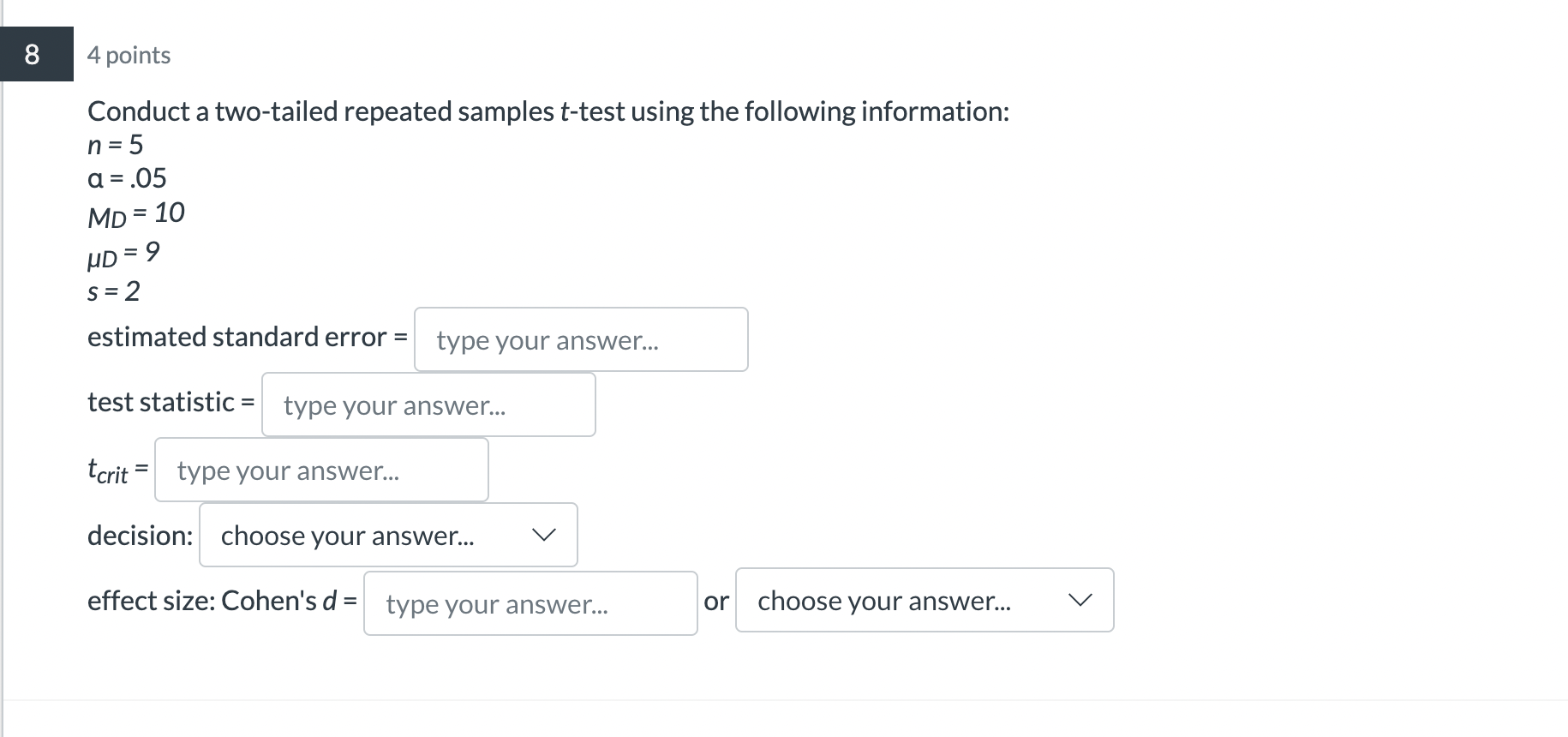The width and height of the screenshot is (1568, 737).
Task: Click the test statistic answer field
Action: pos(428,404)
